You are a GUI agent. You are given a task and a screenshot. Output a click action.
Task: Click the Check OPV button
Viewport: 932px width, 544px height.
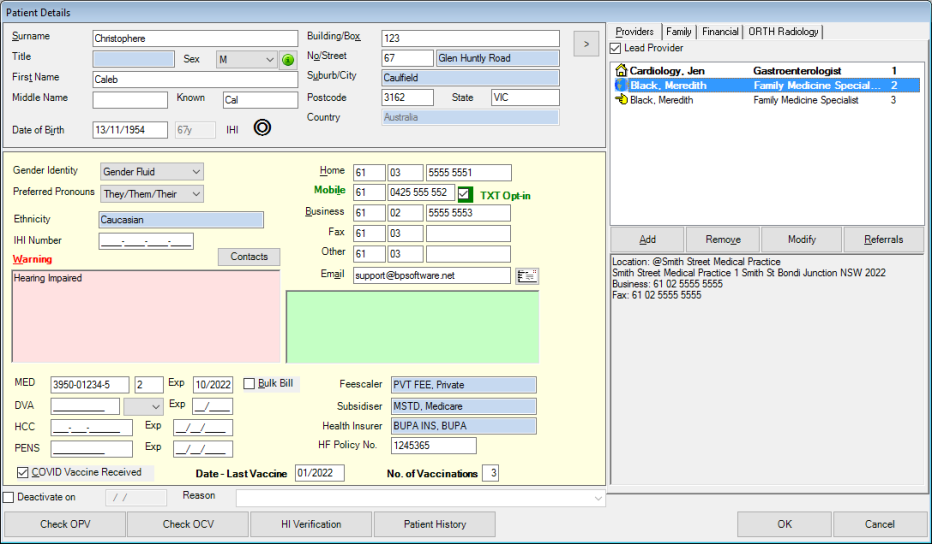click(65, 524)
